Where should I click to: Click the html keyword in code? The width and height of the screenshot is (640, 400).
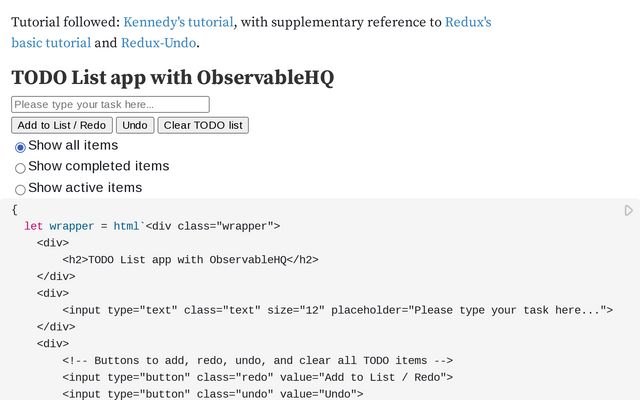126,226
